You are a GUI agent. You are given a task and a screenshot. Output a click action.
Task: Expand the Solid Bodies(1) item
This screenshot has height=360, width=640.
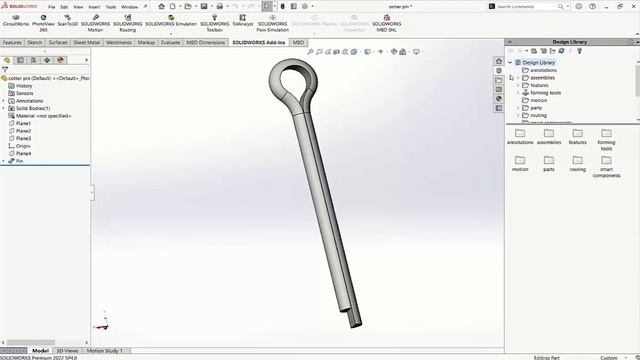point(4,108)
